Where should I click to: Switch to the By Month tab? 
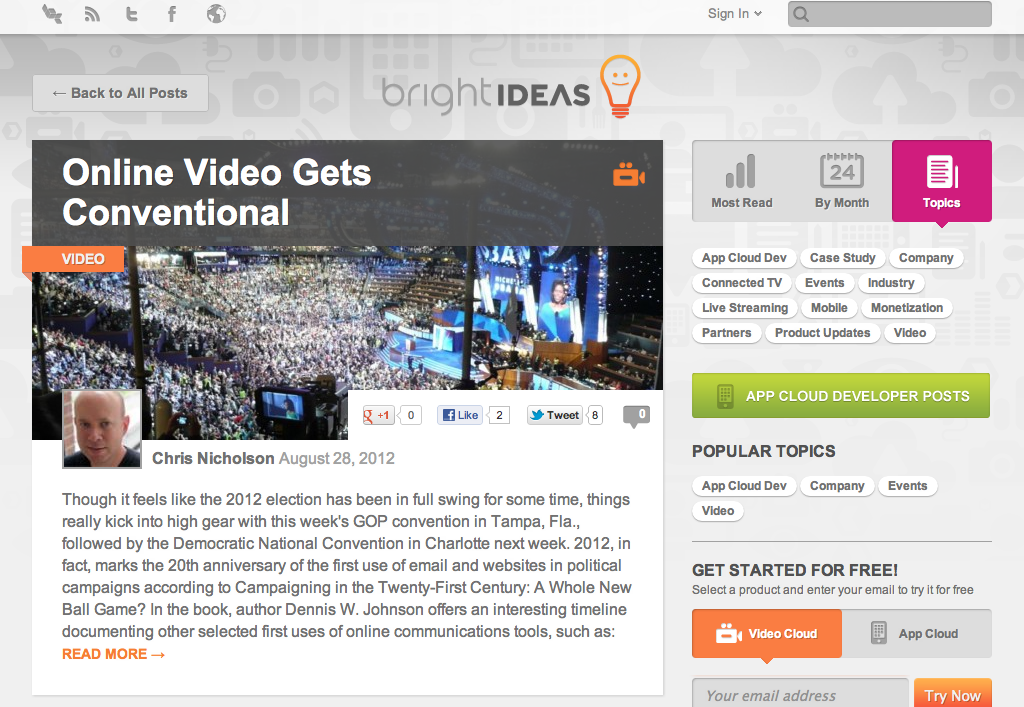click(842, 181)
